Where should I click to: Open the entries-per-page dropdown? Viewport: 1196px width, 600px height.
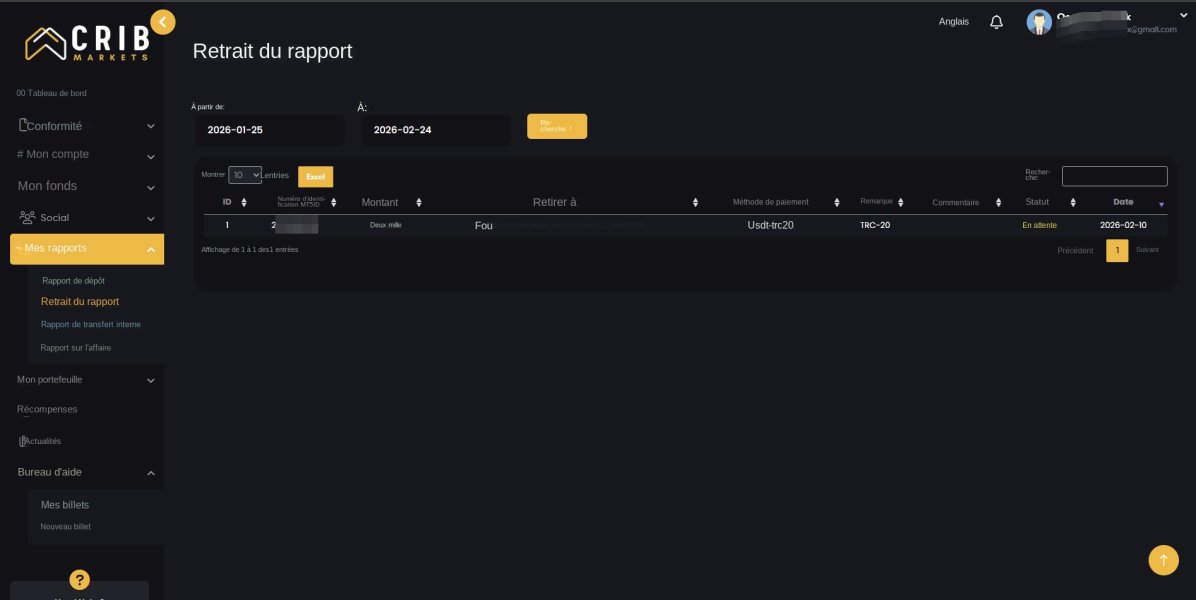245,175
